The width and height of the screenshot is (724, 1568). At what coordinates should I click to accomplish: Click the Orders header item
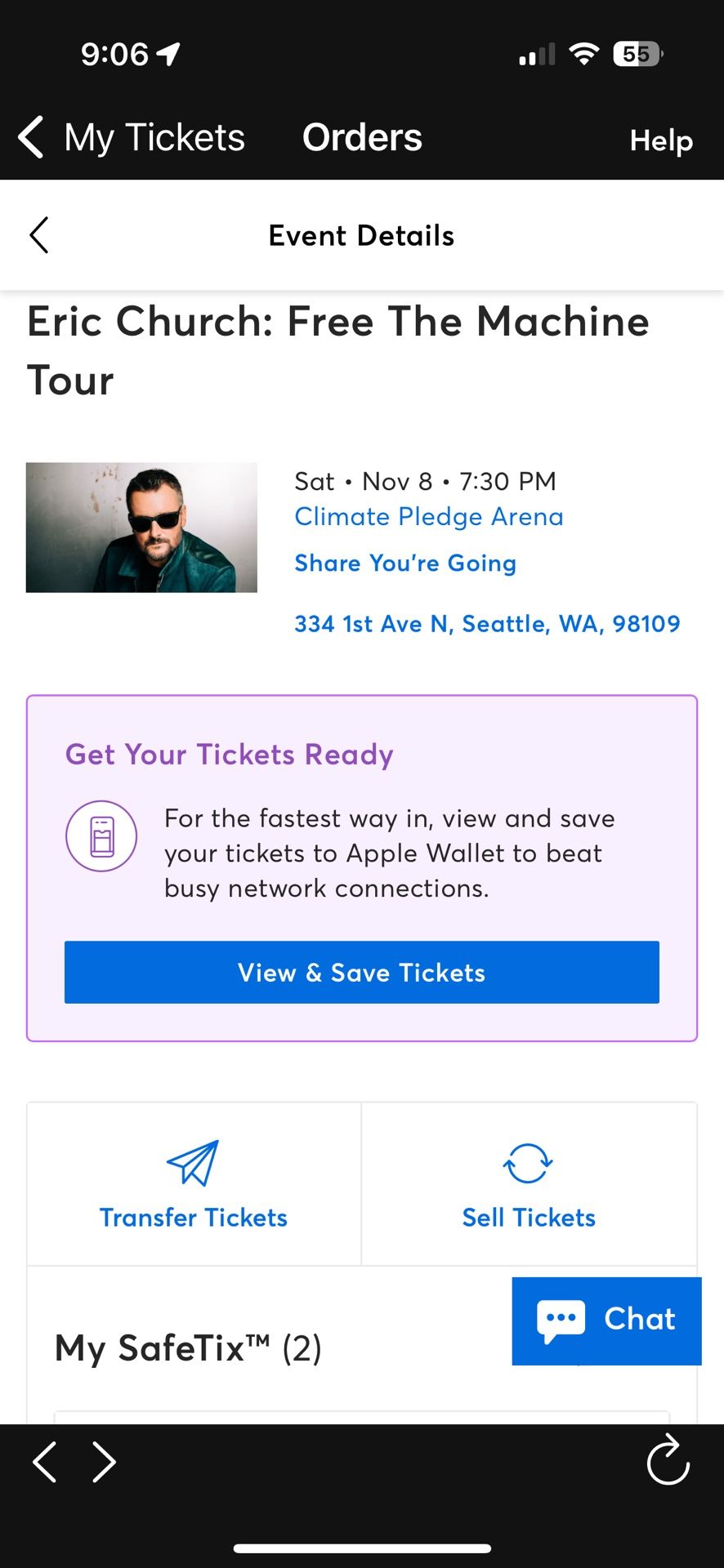click(x=362, y=137)
